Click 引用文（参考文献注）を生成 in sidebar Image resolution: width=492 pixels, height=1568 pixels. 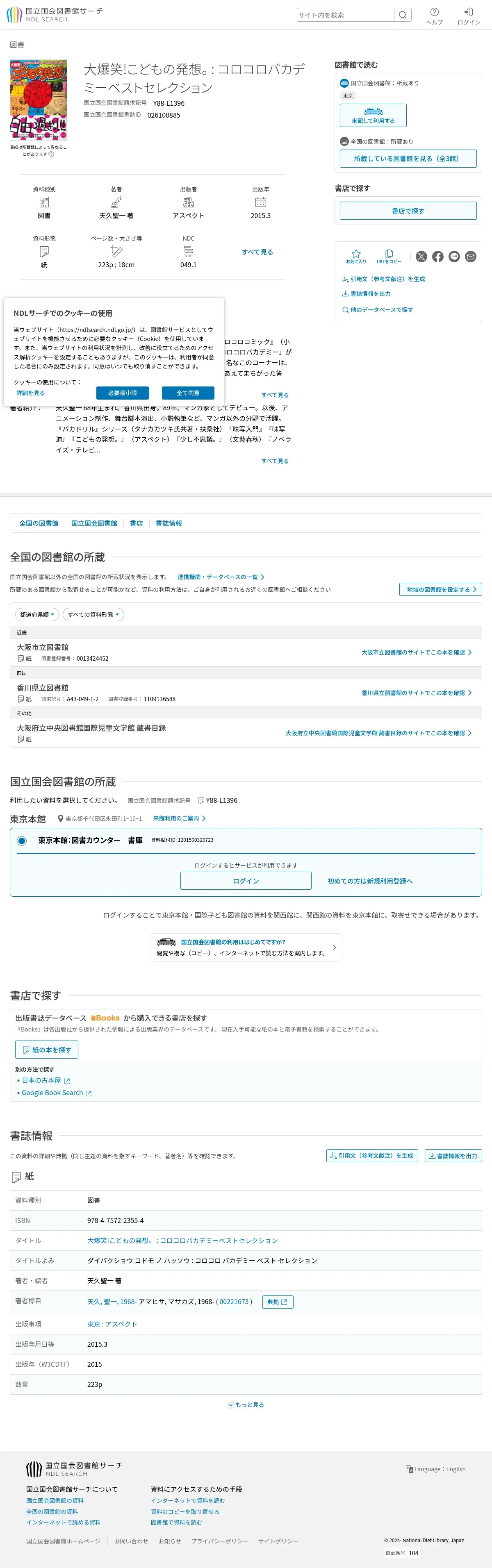(x=384, y=279)
